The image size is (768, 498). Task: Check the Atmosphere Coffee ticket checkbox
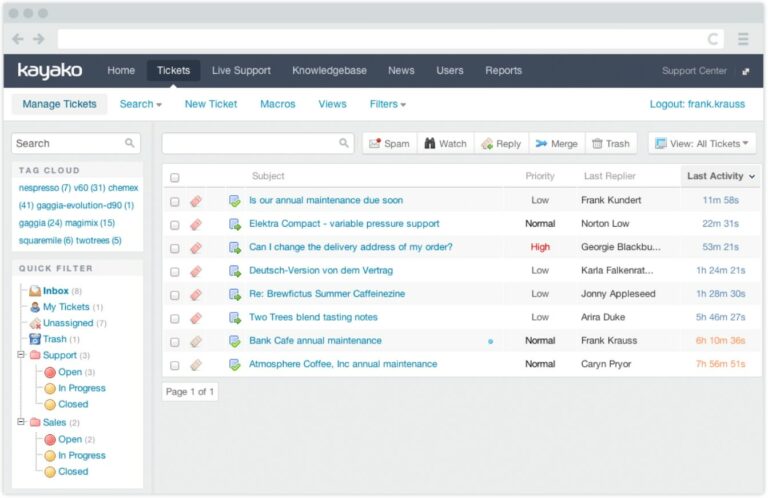click(174, 365)
